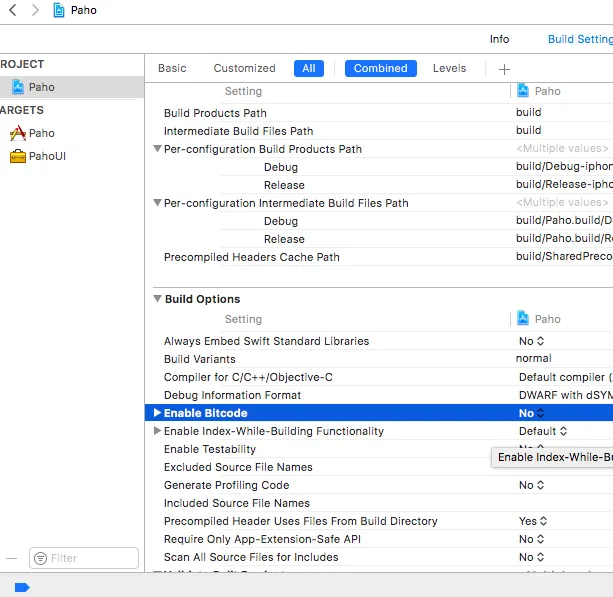The height and width of the screenshot is (597, 613).
Task: Click the filter icon in sidebar field
Action: (x=40, y=558)
